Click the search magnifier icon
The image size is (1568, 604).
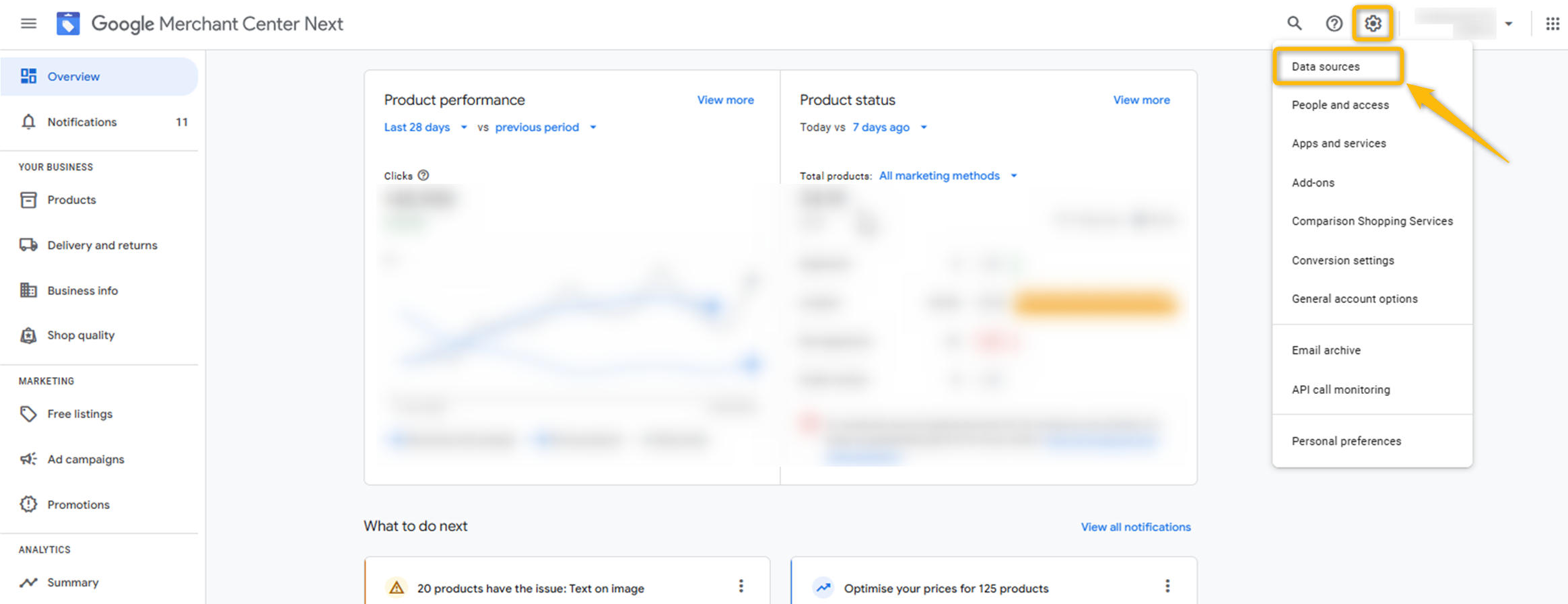[1294, 24]
